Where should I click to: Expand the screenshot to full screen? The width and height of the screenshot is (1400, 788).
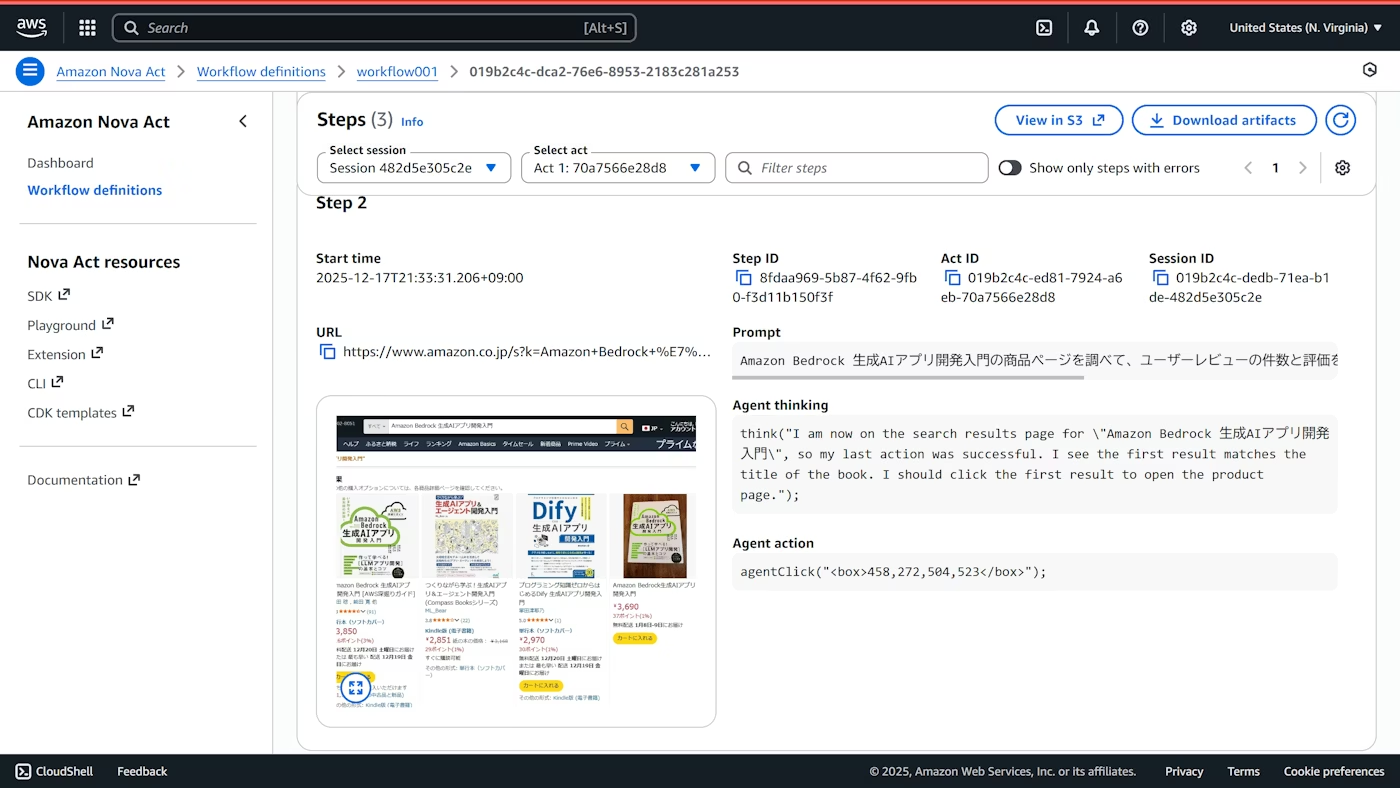355,687
